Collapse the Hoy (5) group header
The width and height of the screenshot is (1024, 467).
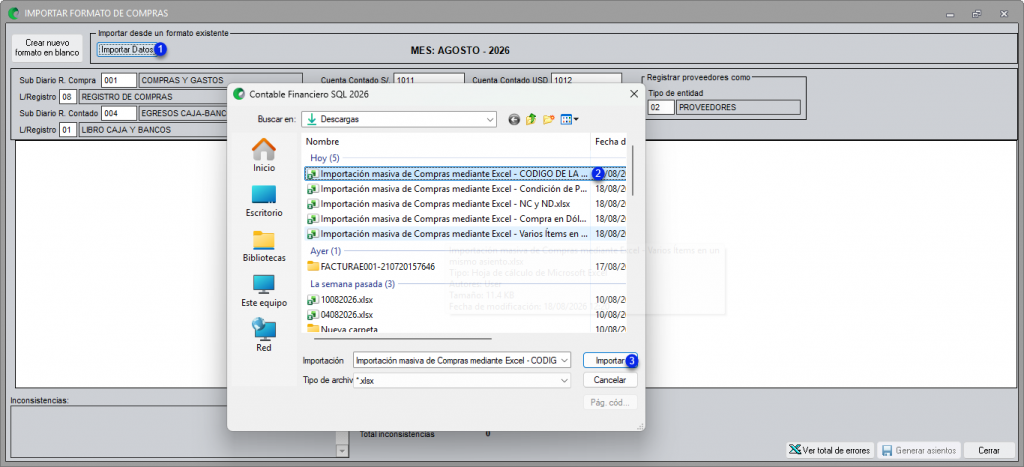click(x=325, y=158)
